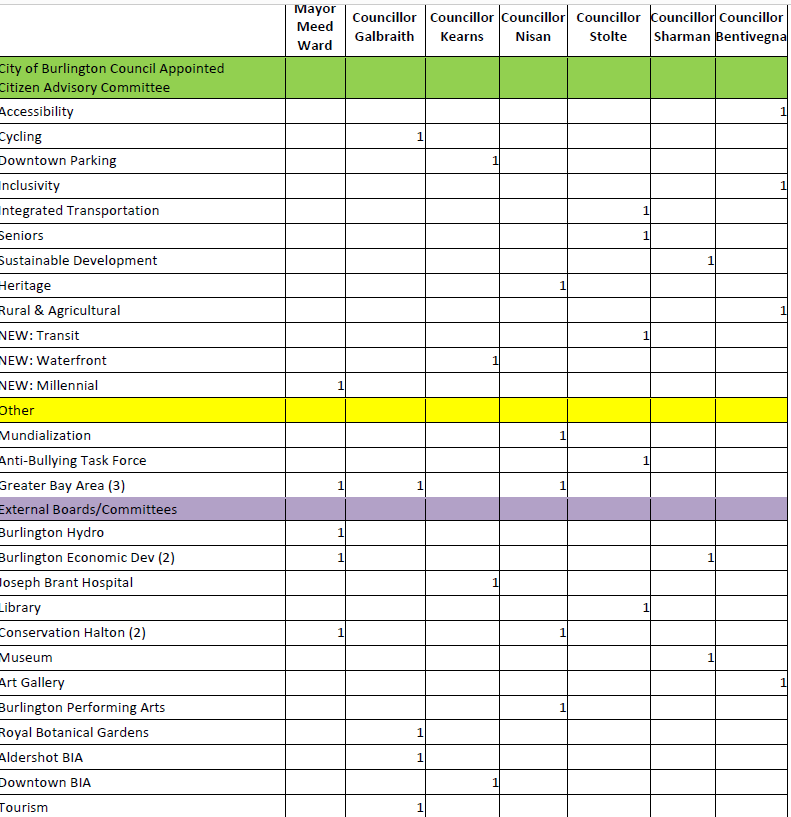
Task: Click the Downtown BIA row label
Action: point(45,783)
